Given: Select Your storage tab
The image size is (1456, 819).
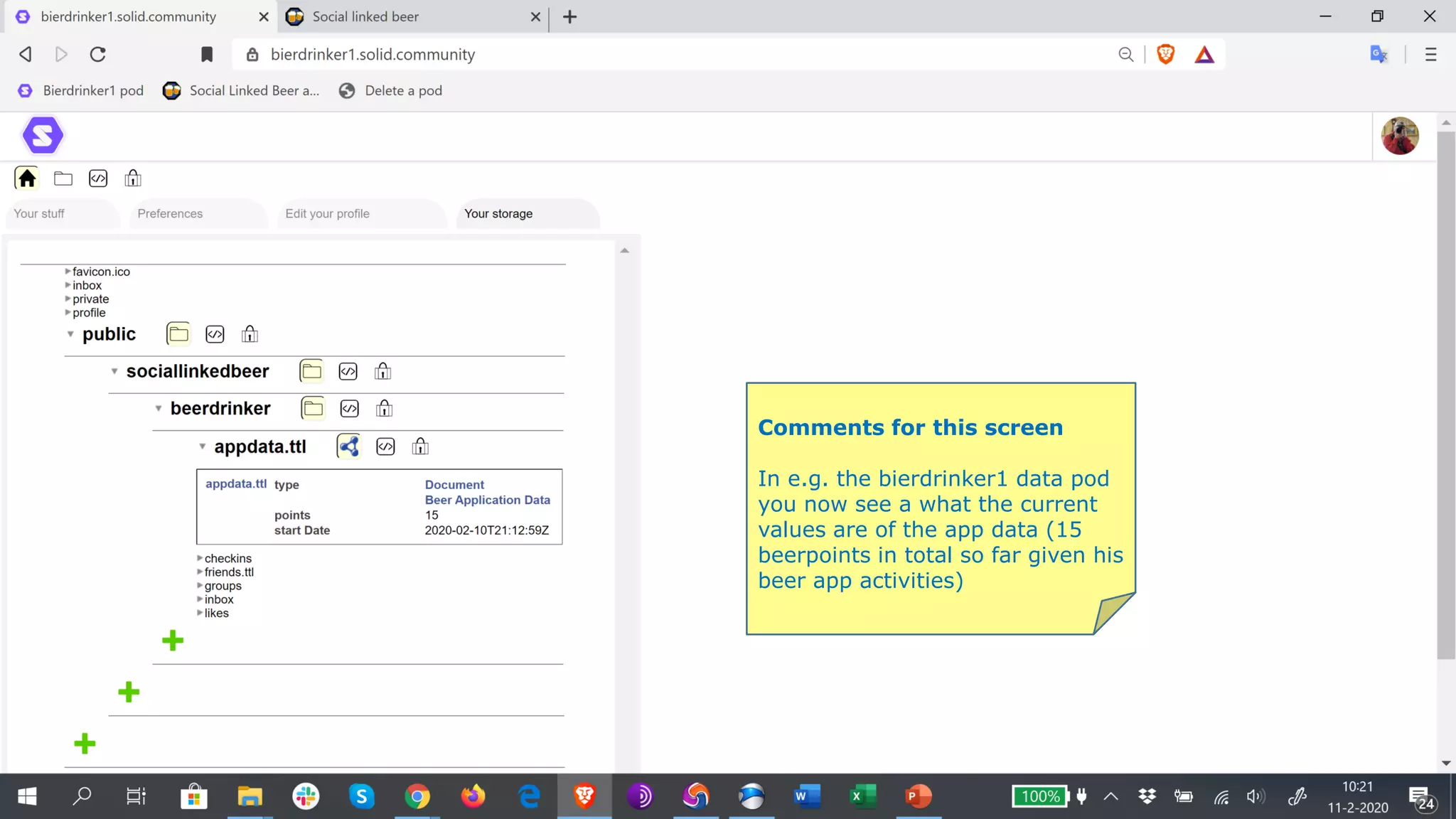Looking at the screenshot, I should click(x=528, y=214).
